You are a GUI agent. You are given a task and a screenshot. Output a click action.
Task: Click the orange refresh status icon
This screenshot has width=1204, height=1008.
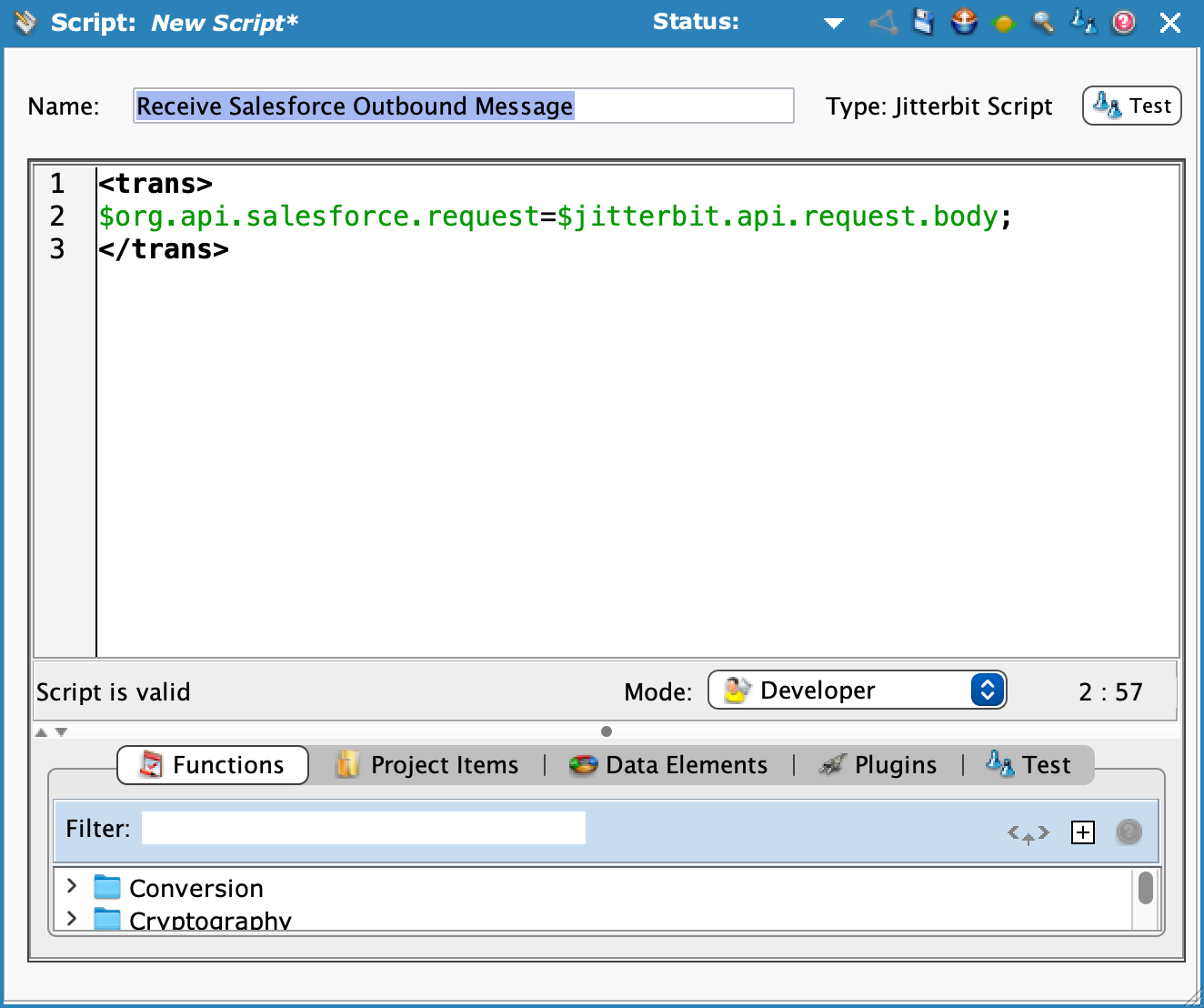[1004, 24]
